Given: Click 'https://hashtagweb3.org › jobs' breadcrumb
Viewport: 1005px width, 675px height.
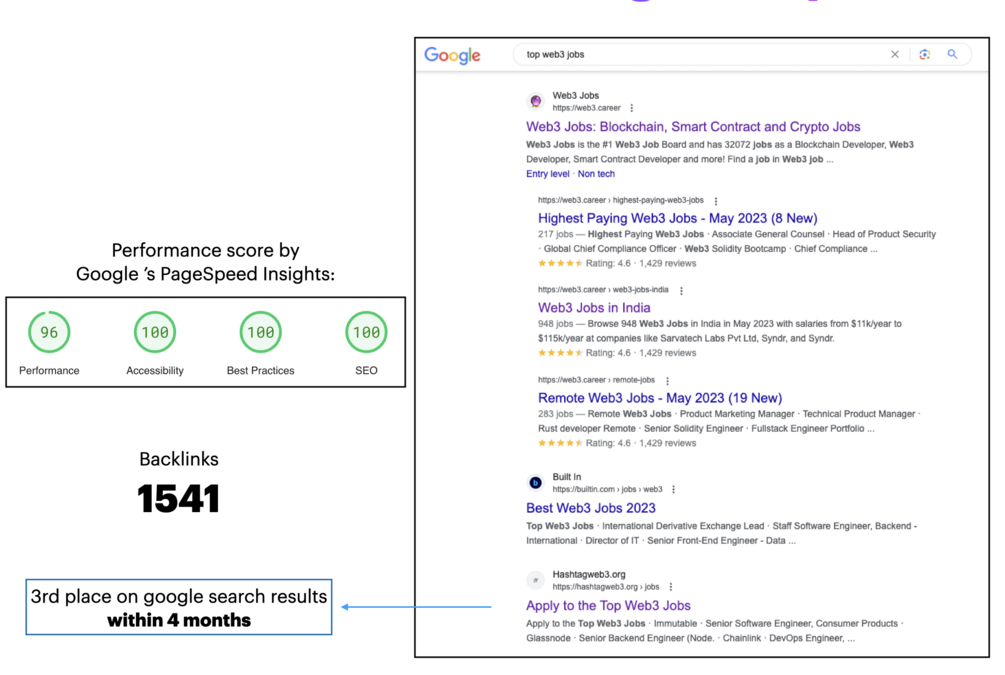Looking at the screenshot, I should pyautogui.click(x=606, y=587).
